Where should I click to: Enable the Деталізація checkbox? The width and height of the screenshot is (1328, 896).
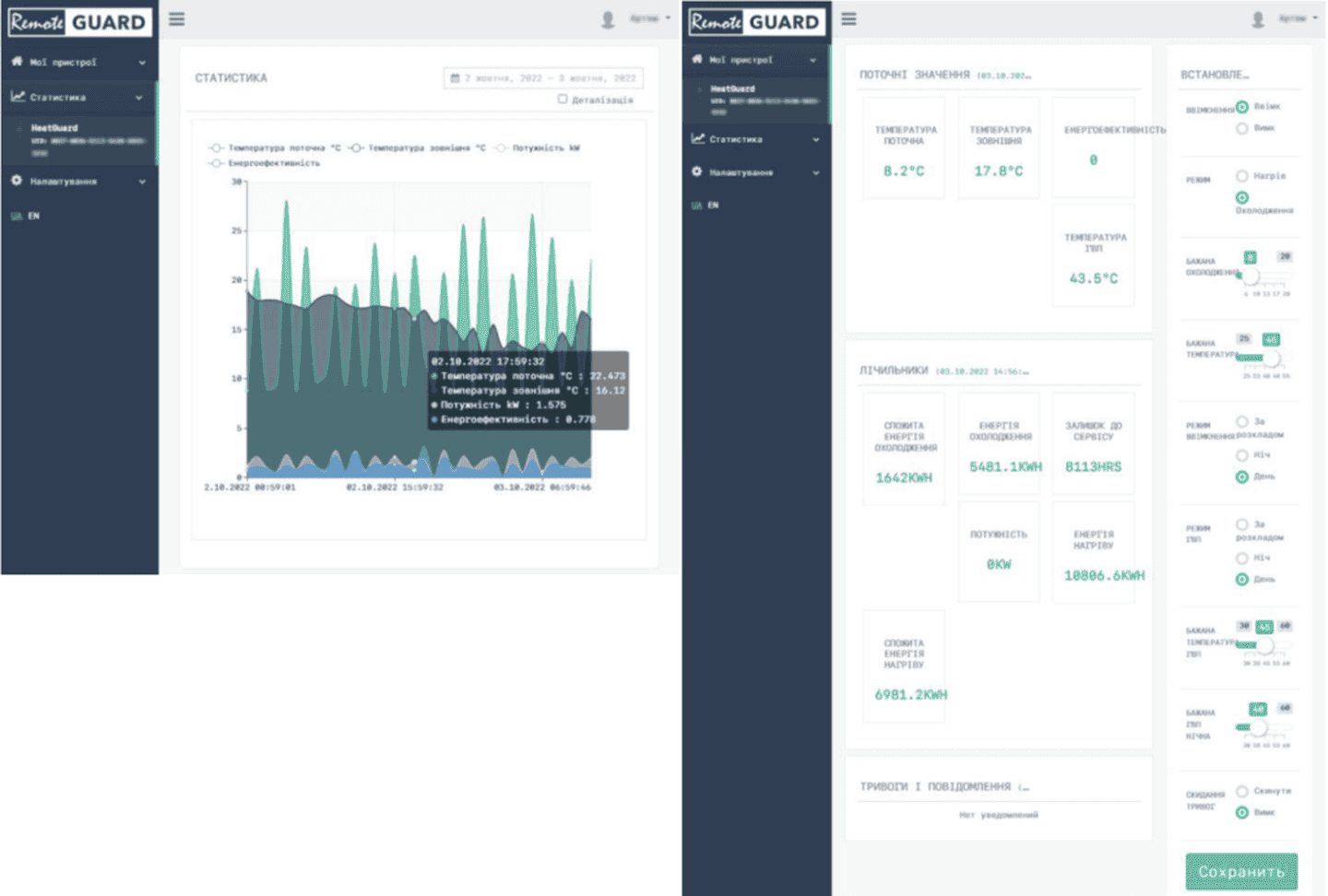point(563,100)
